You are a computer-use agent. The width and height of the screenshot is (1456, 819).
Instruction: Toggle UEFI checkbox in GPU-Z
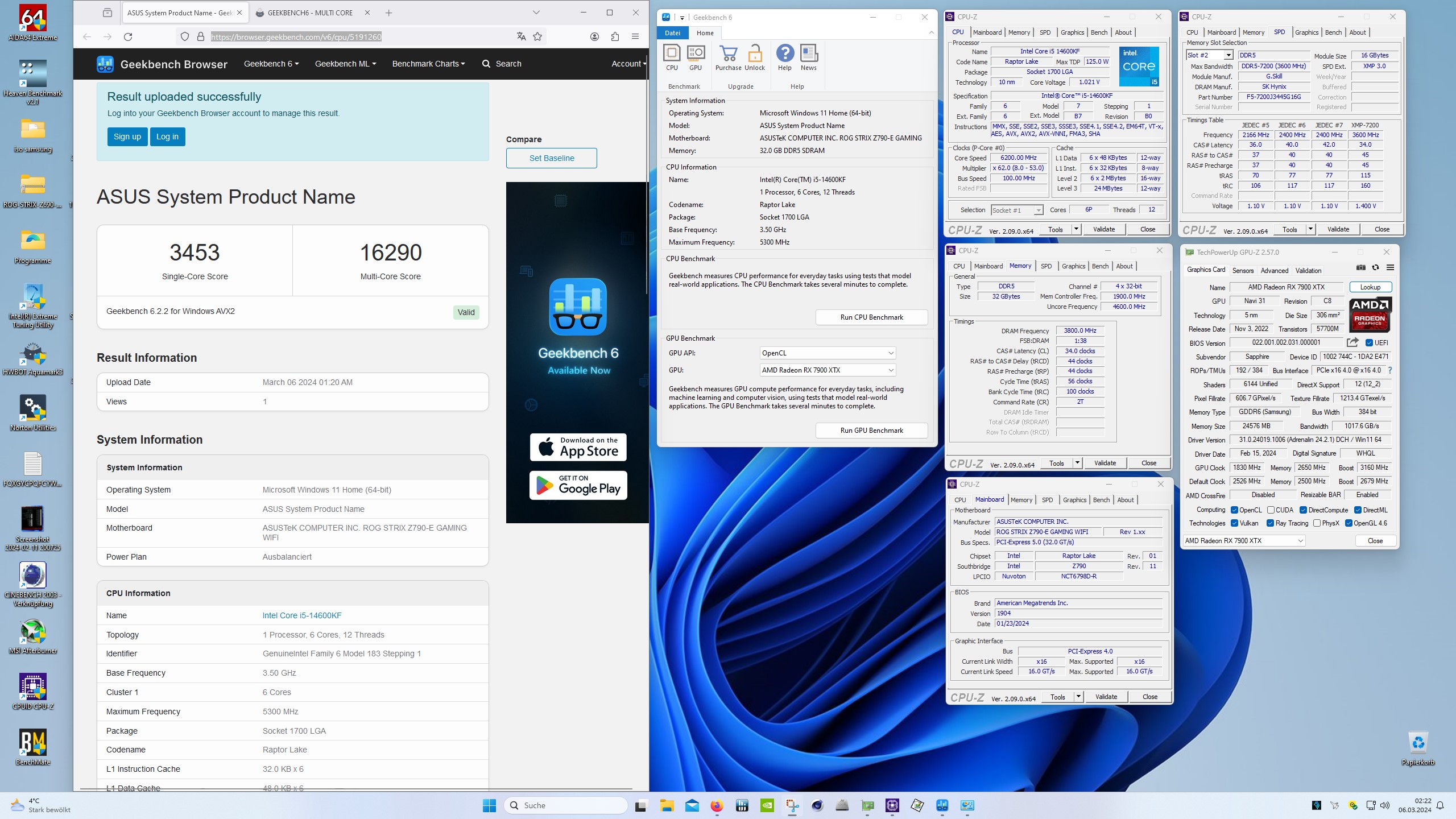[1370, 343]
